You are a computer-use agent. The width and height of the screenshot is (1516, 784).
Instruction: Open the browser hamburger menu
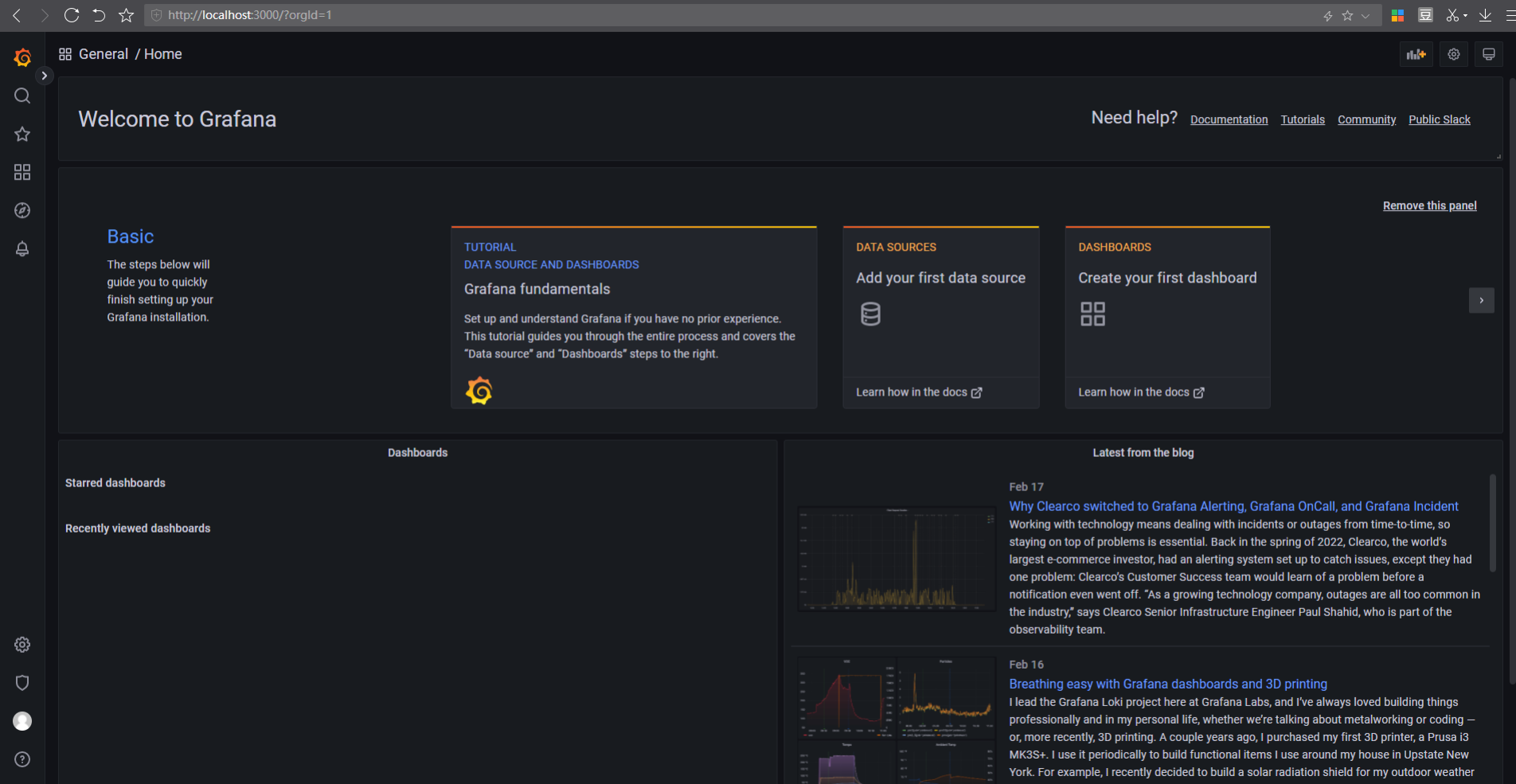click(x=1510, y=15)
